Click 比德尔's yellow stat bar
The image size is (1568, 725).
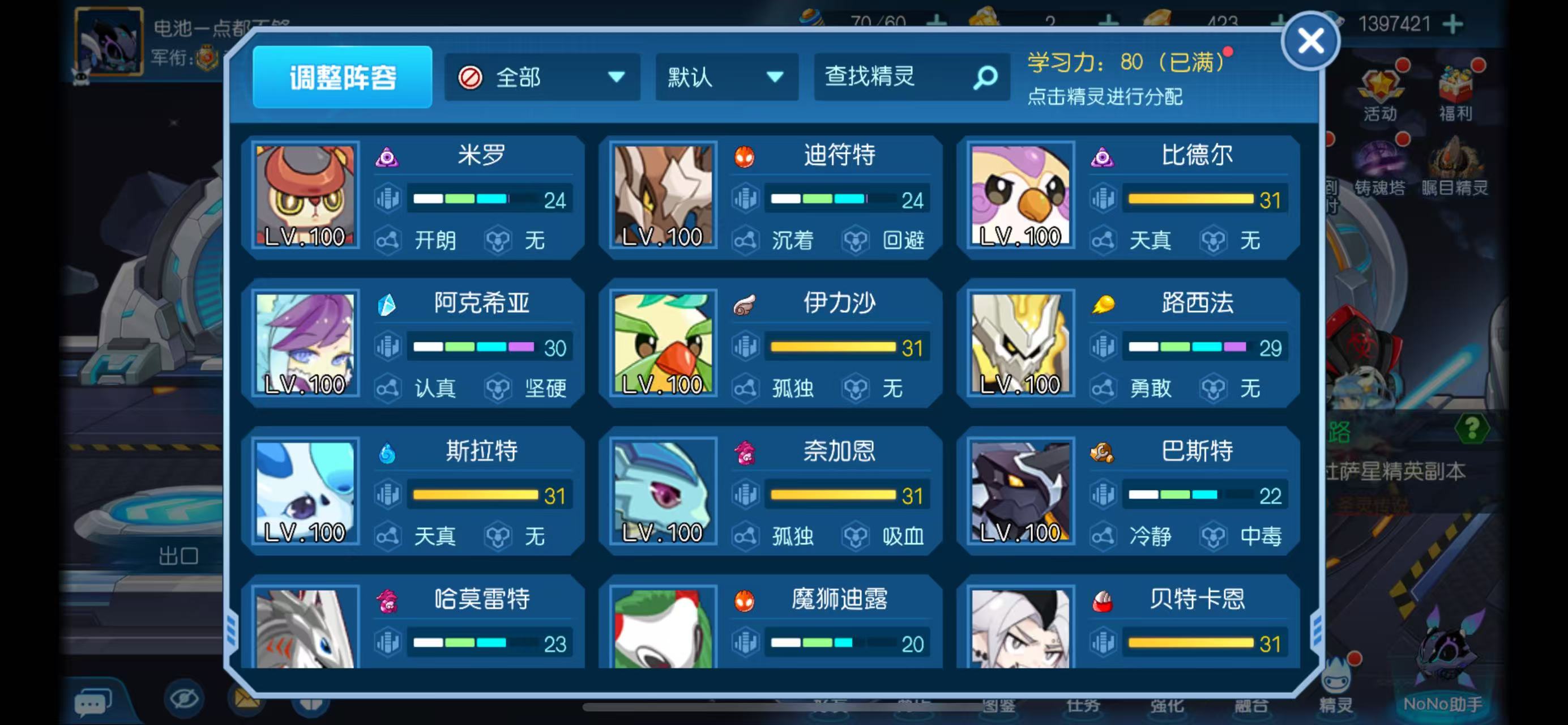(x=1191, y=199)
